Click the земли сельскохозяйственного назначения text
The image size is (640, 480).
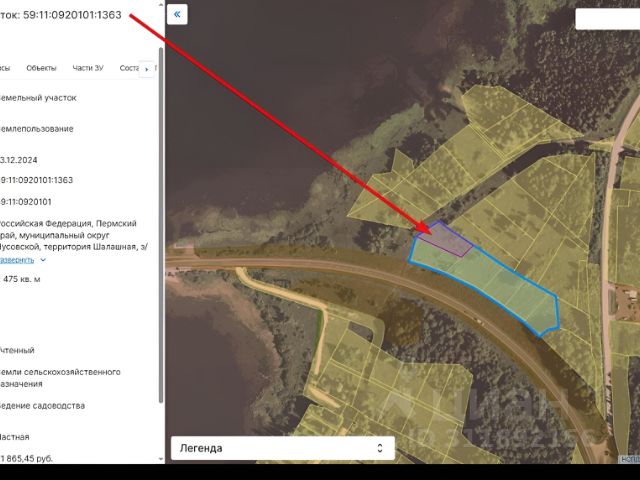[60, 378]
